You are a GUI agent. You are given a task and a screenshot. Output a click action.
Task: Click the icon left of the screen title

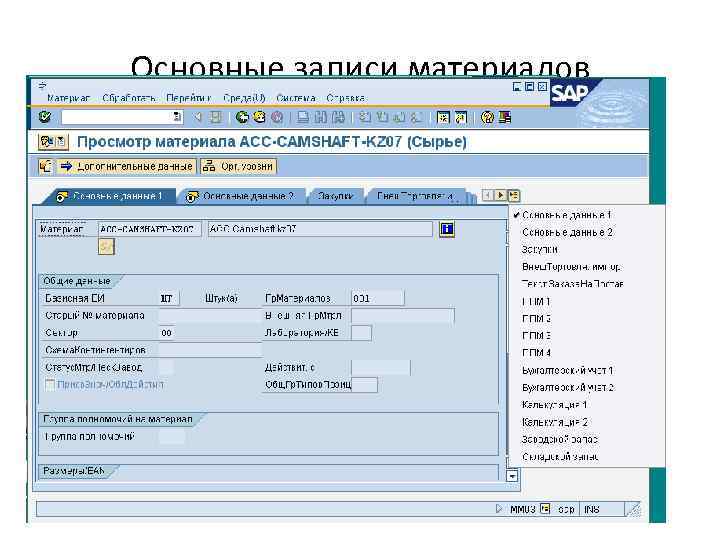coord(53,142)
